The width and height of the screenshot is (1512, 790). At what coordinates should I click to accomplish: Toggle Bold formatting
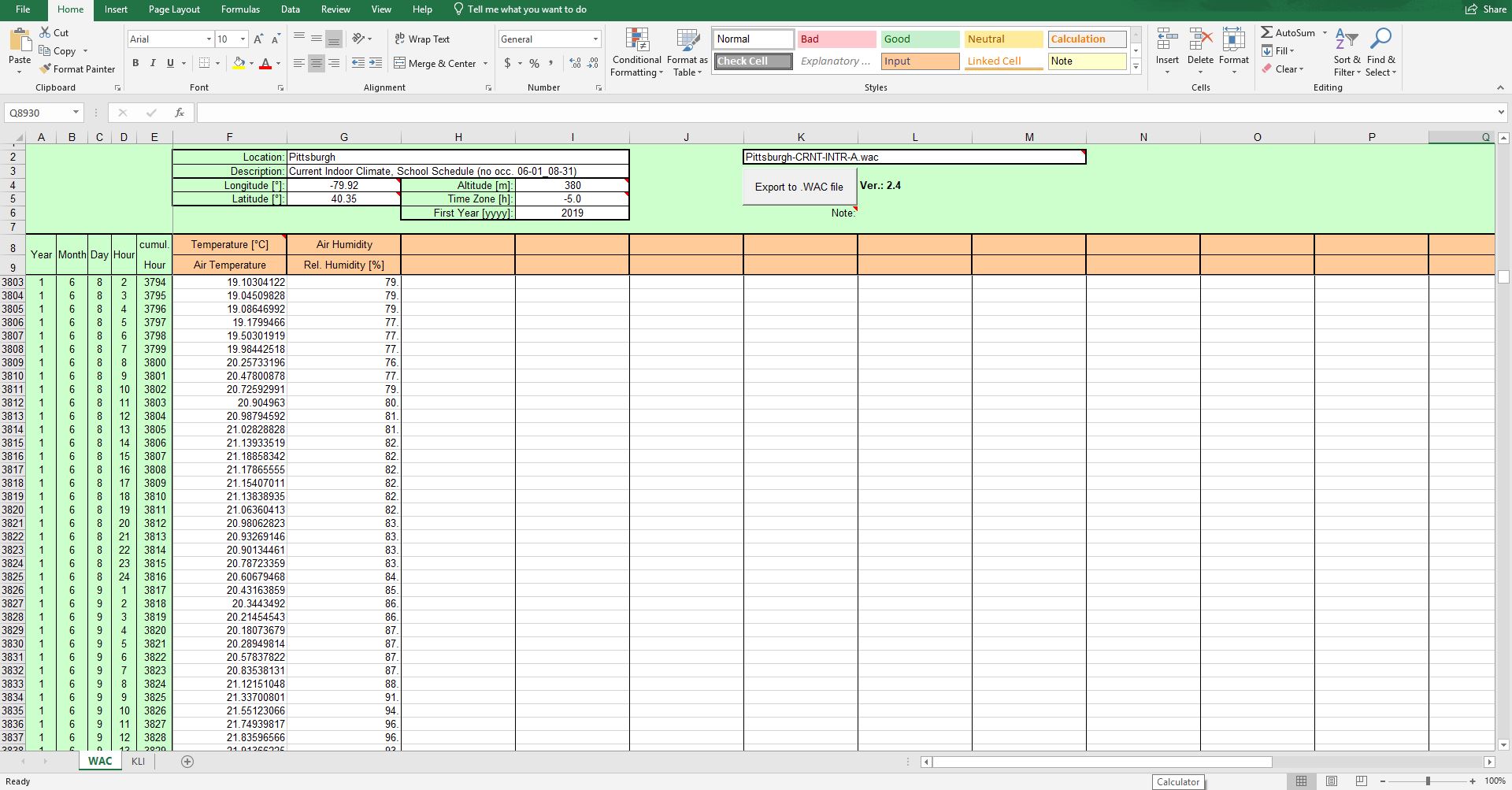[x=135, y=63]
